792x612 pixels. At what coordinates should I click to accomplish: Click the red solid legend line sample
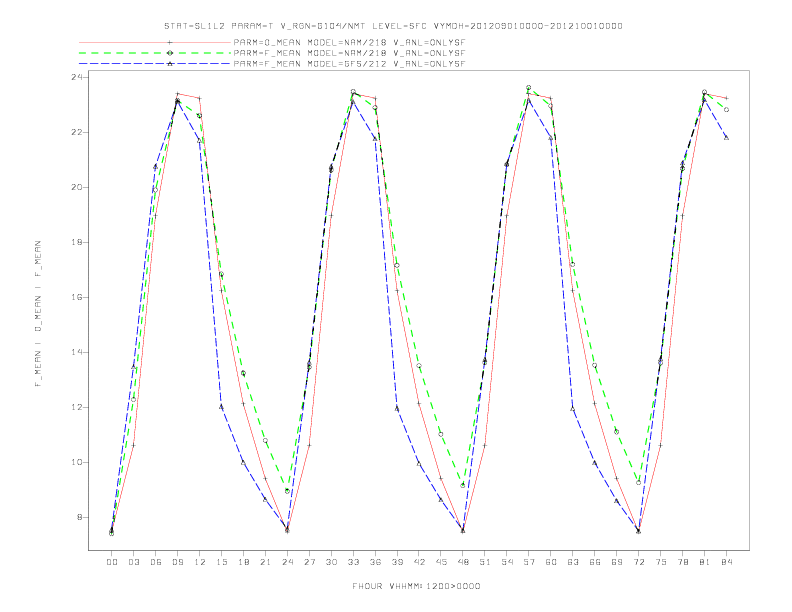(x=155, y=43)
